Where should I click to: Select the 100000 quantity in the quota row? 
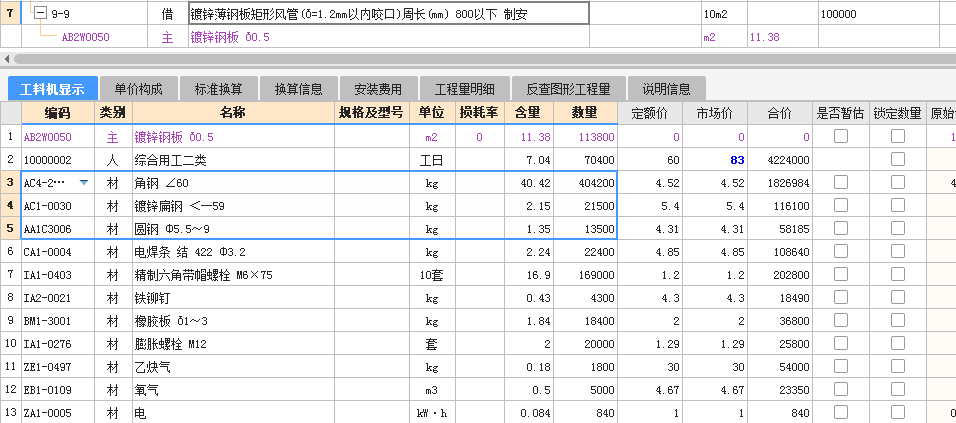877,13
